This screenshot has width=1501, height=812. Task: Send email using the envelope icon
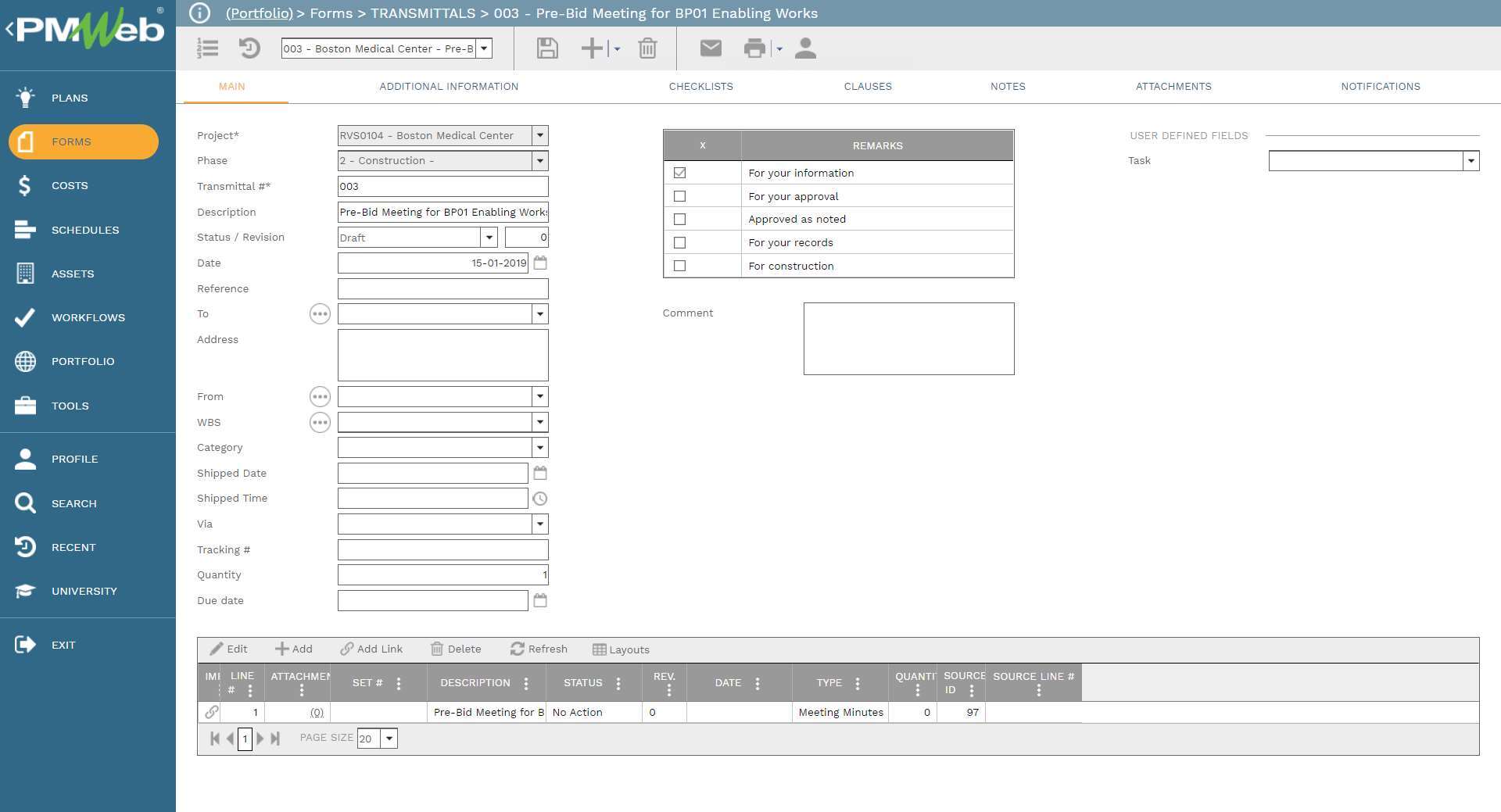711,48
